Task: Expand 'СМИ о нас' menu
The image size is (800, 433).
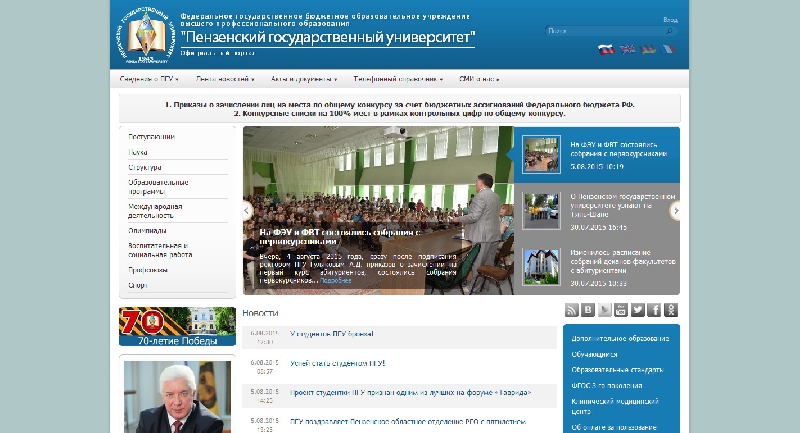Action: 479,79
